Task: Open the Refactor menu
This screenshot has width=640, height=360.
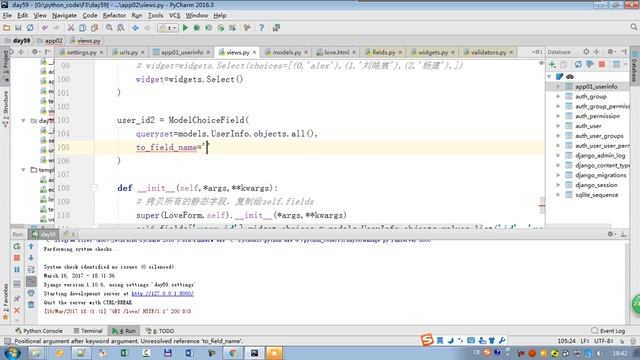Action: 114,16
